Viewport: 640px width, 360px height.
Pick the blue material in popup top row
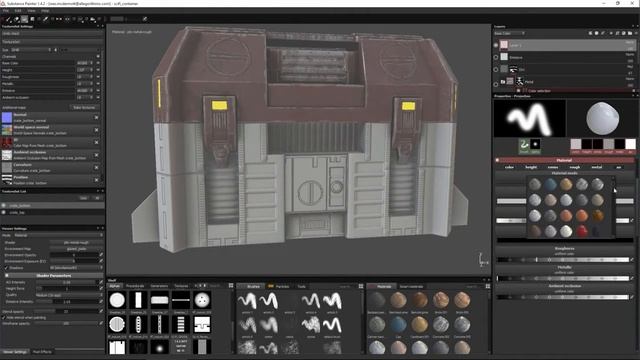(550, 184)
